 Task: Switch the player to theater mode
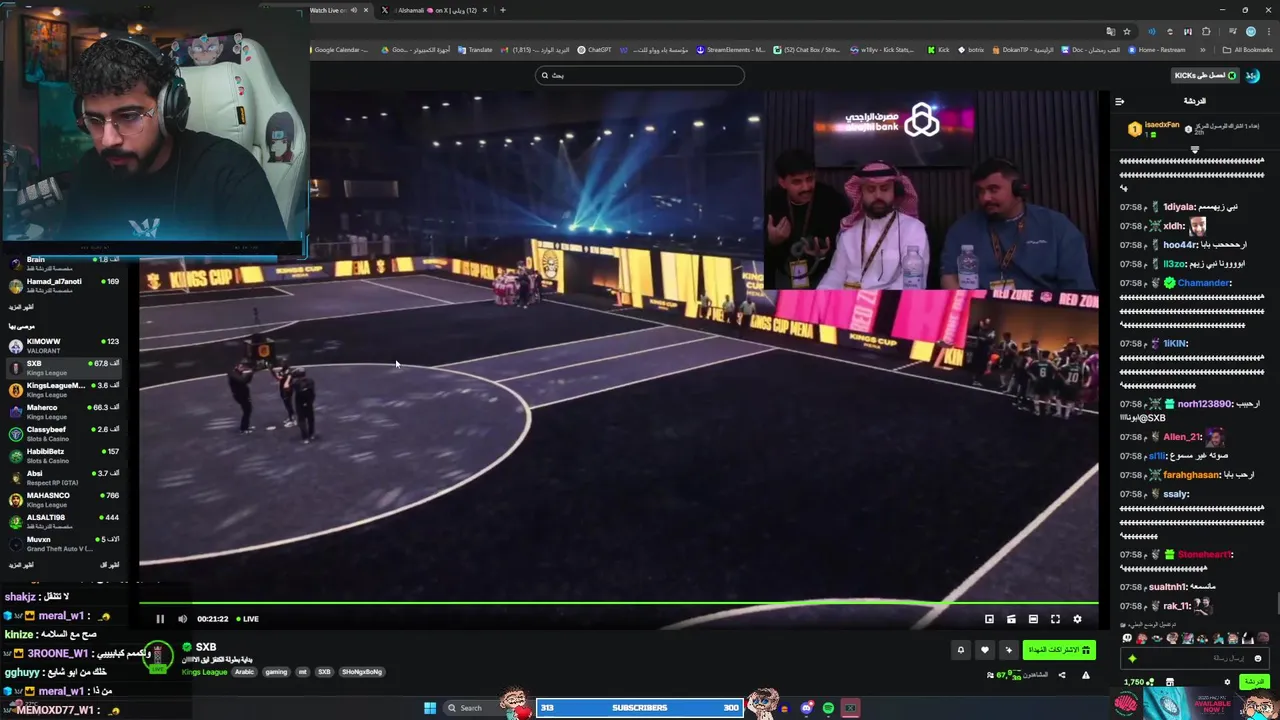click(1033, 619)
